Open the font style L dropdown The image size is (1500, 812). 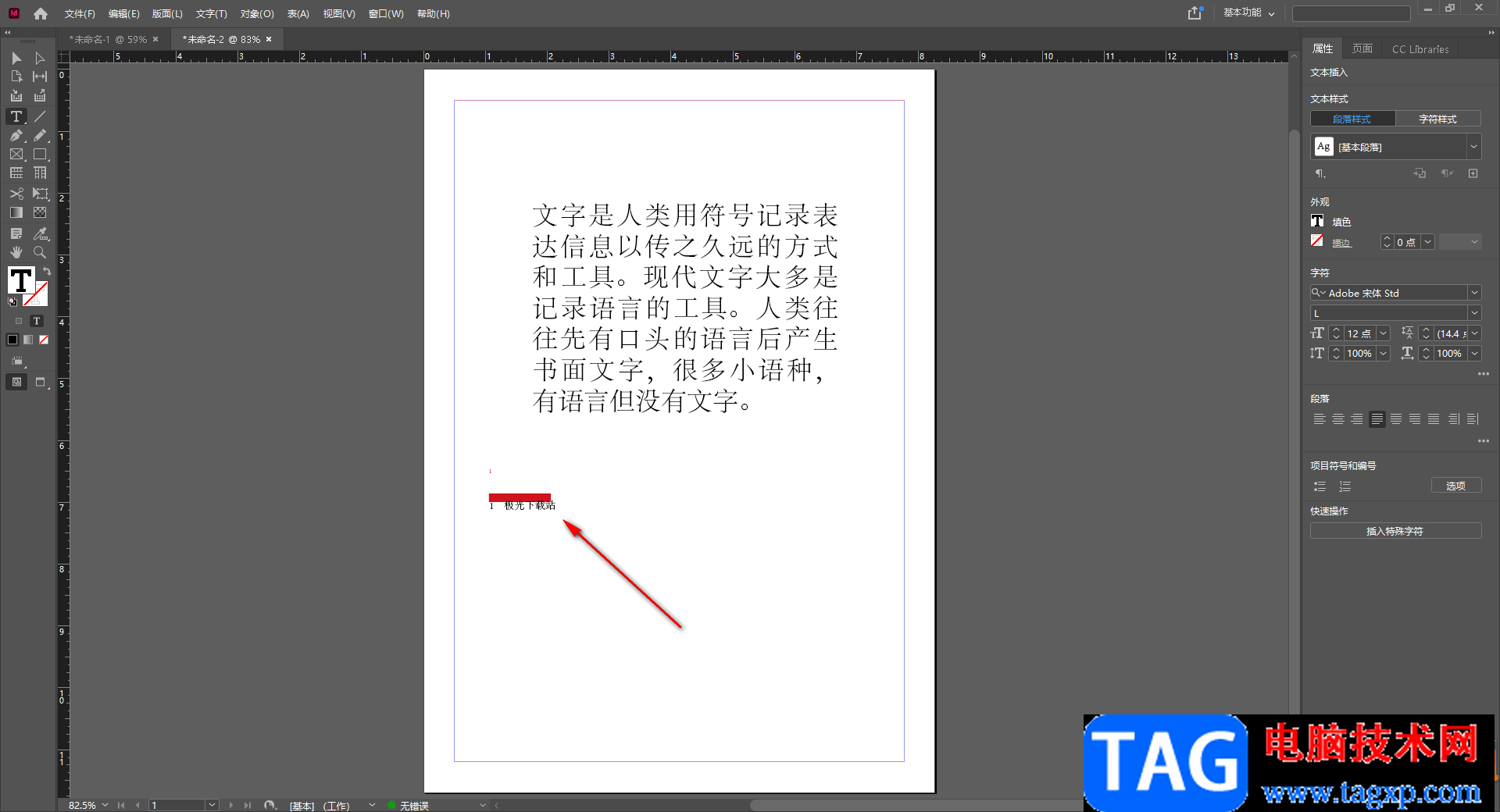click(x=1474, y=313)
